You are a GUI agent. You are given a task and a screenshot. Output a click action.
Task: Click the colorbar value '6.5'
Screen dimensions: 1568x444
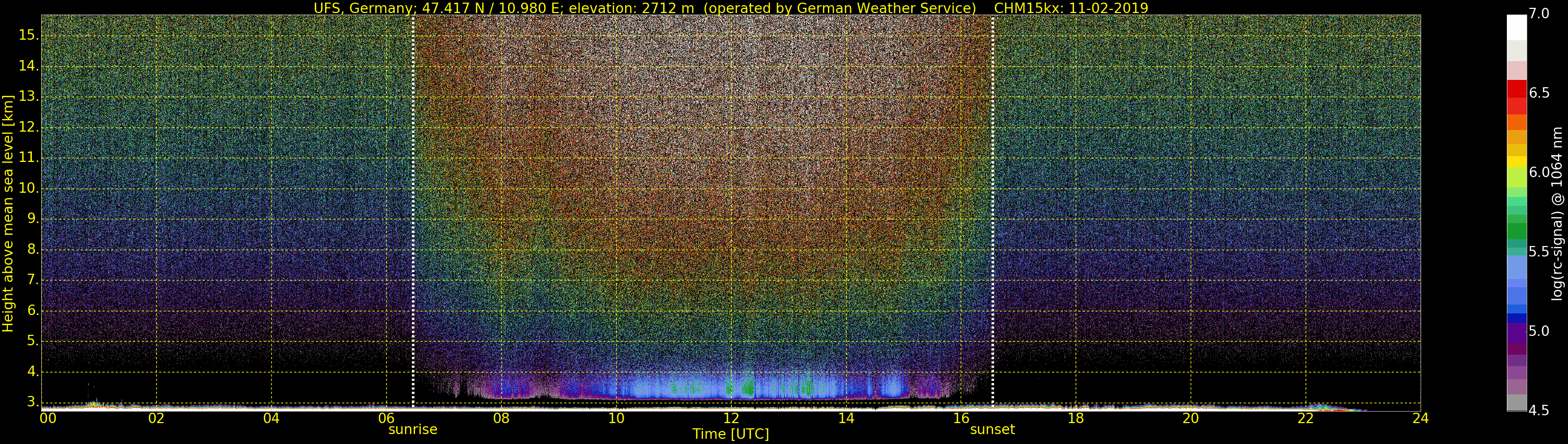(x=1539, y=93)
